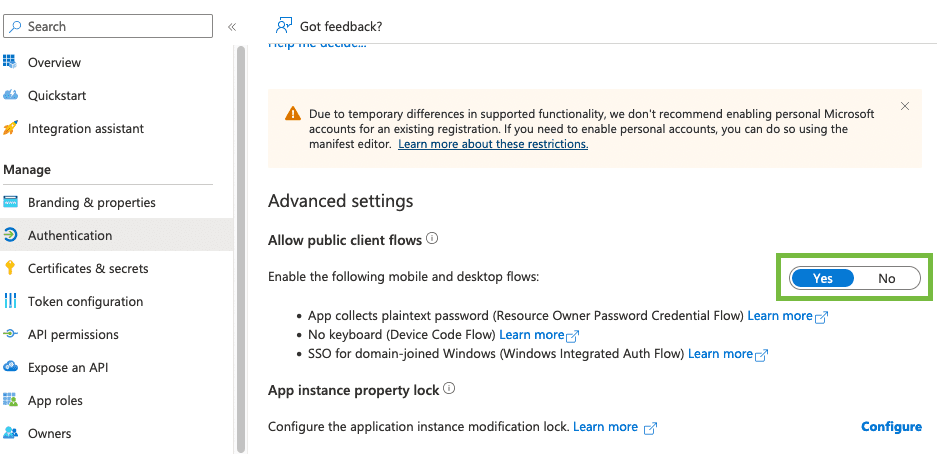Dismiss the warning banner
The image size is (937, 454).
point(904,106)
